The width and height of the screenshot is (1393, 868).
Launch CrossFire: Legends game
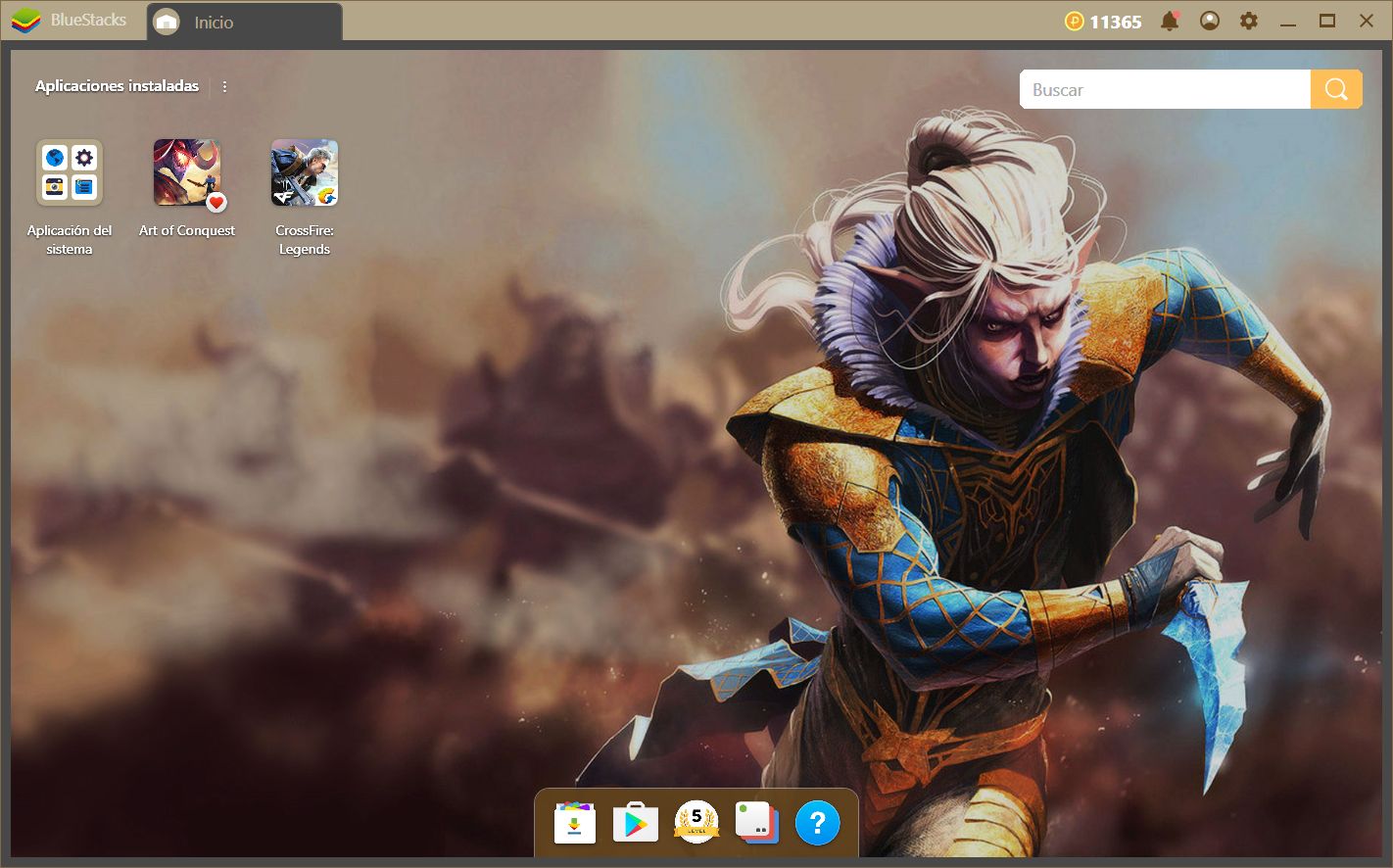[305, 172]
